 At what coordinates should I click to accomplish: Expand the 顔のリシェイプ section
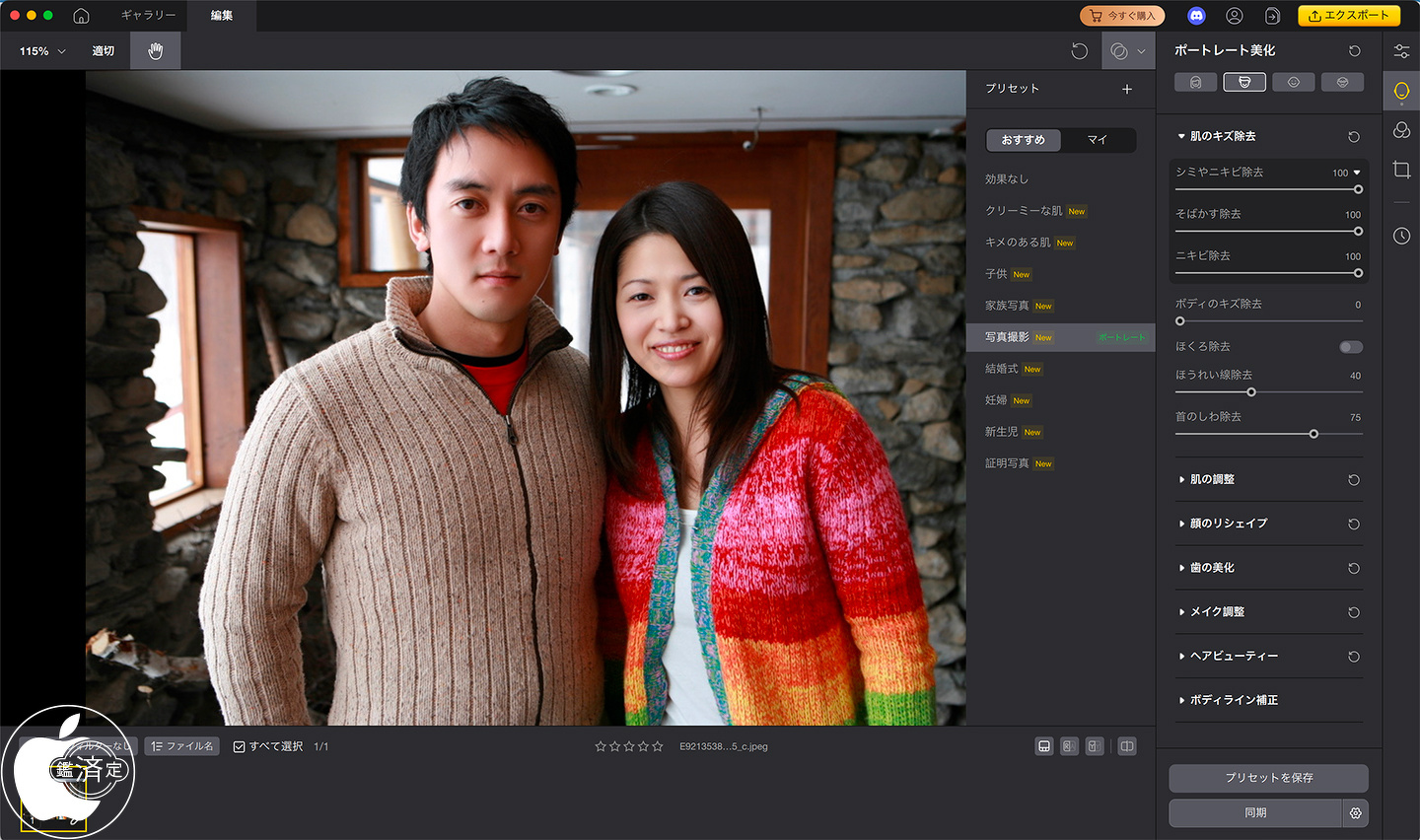pyautogui.click(x=1228, y=524)
